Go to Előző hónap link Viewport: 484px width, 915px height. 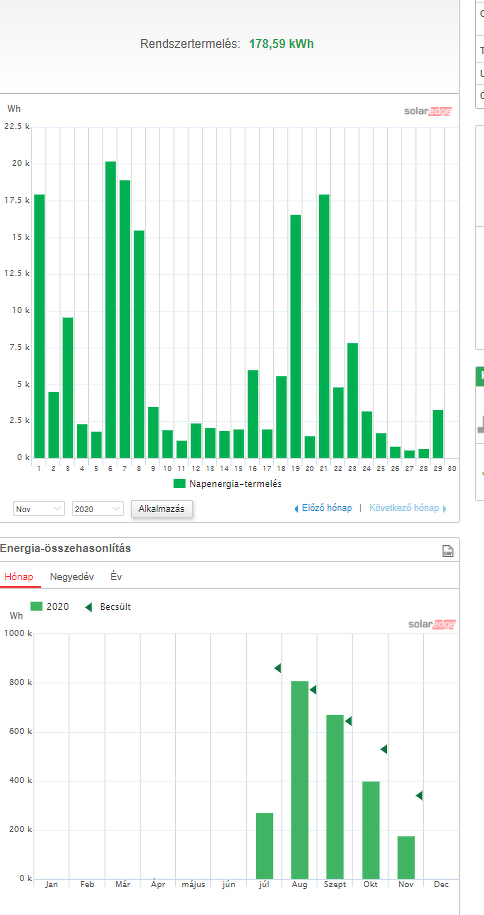[x=327, y=508]
